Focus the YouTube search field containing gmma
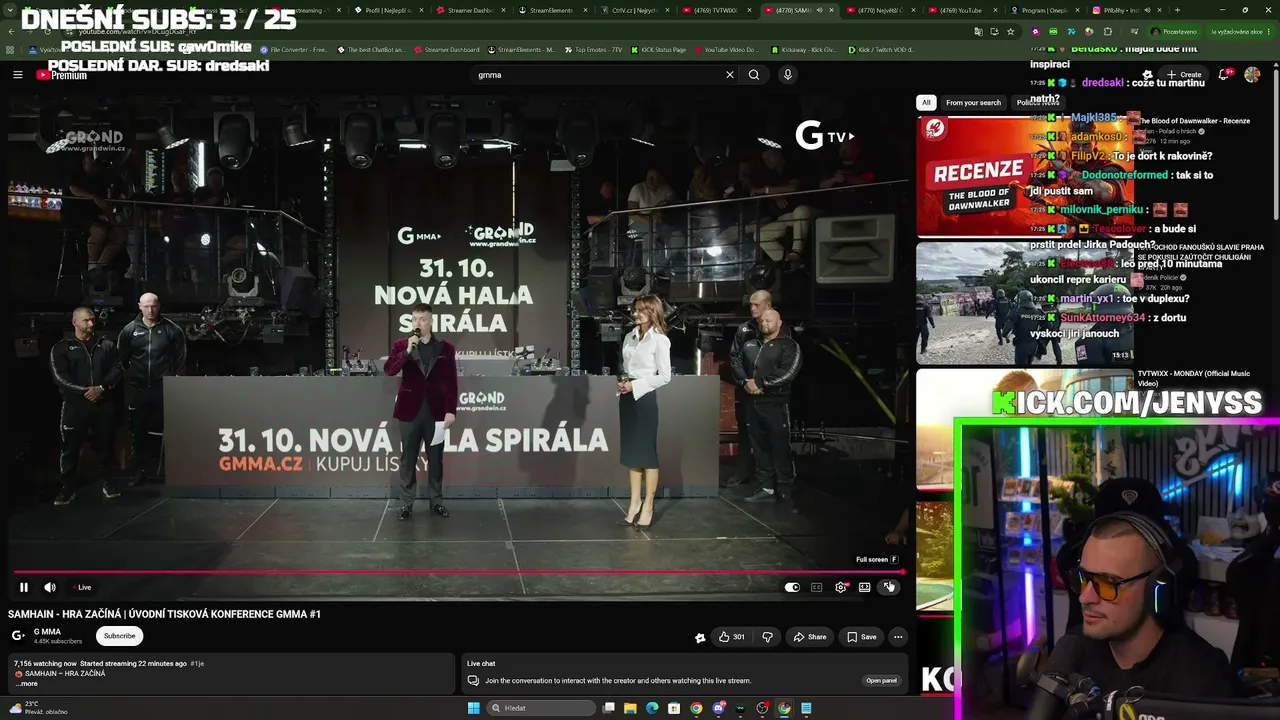The image size is (1280, 720). point(595,75)
